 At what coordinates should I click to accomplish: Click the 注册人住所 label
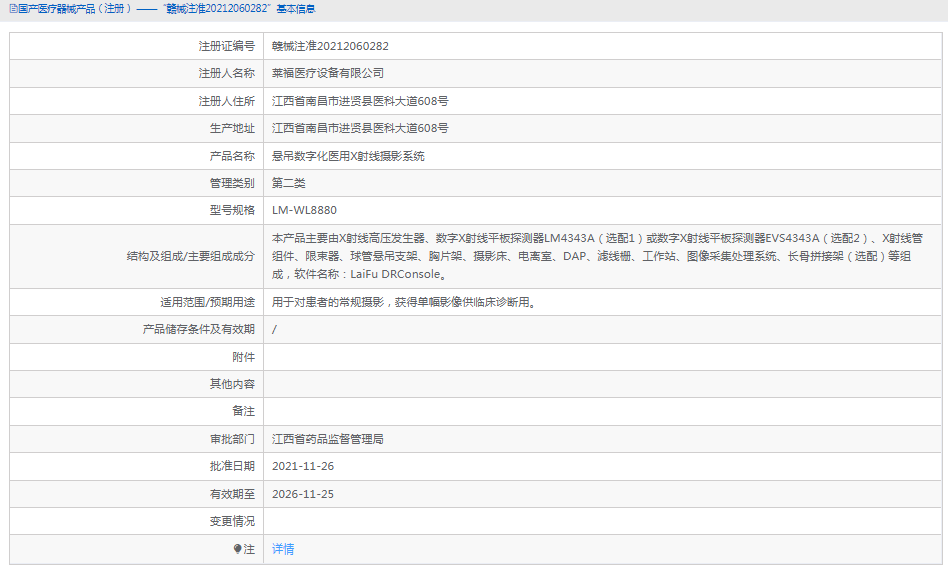click(x=227, y=101)
